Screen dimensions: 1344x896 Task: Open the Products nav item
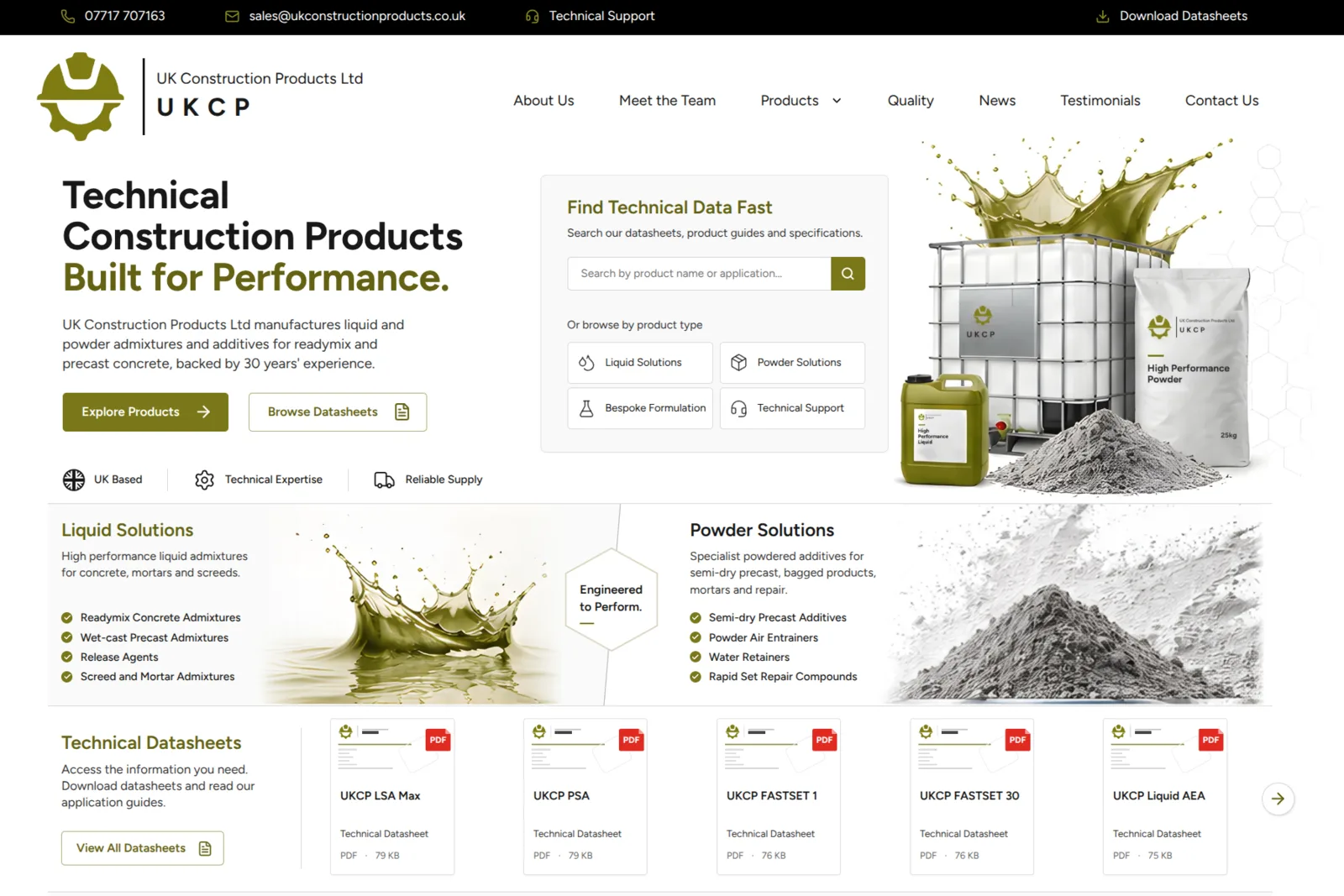(x=790, y=101)
